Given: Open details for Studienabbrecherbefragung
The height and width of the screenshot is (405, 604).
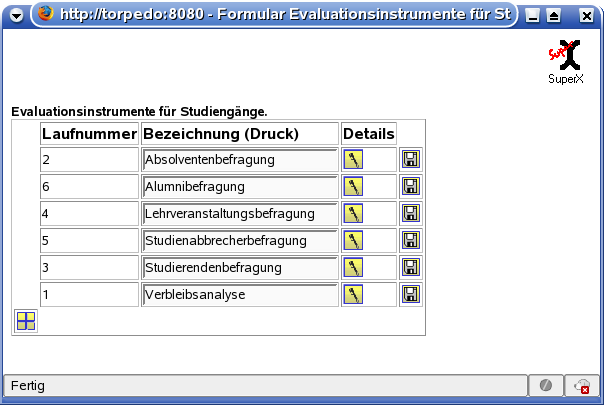Looking at the screenshot, I should click(353, 240).
